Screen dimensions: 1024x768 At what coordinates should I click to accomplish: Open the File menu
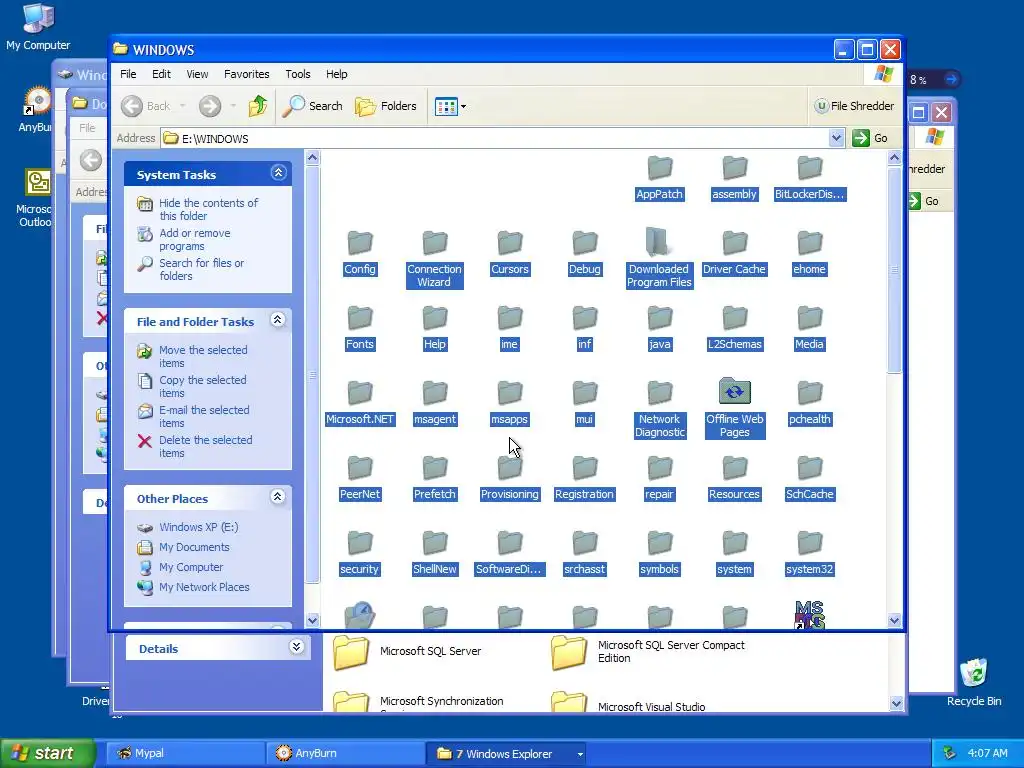coord(128,74)
